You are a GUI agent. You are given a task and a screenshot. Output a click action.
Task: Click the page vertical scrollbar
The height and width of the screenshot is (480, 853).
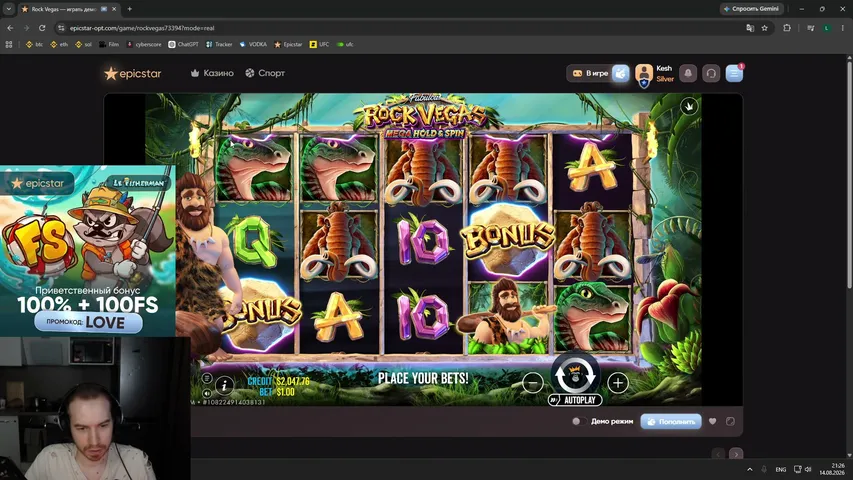849,174
